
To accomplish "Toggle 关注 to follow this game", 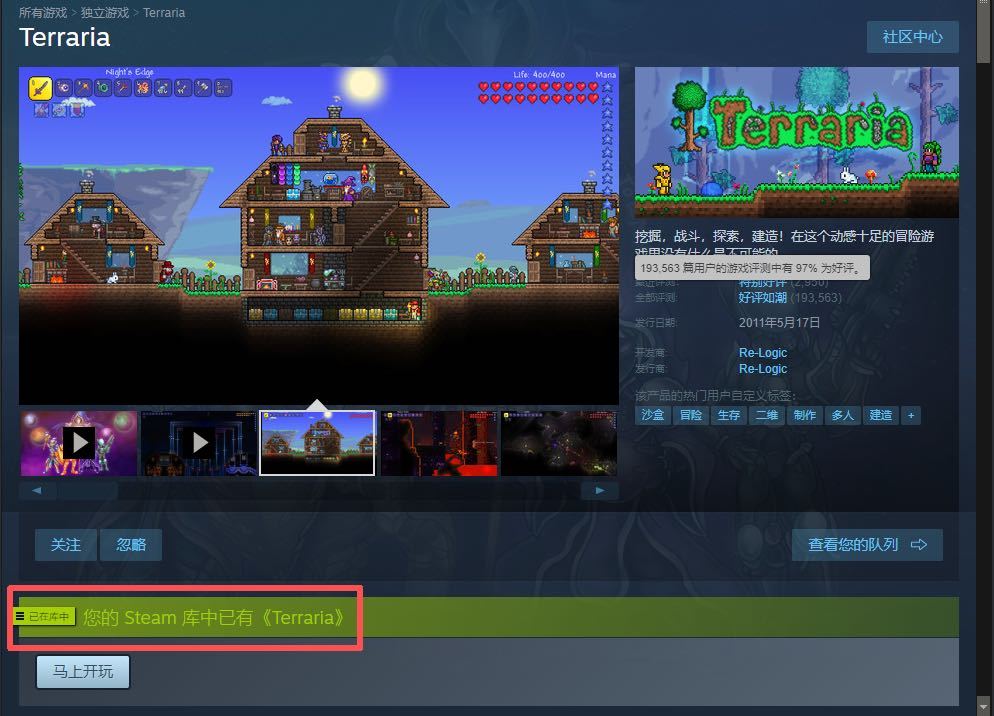I will point(66,545).
